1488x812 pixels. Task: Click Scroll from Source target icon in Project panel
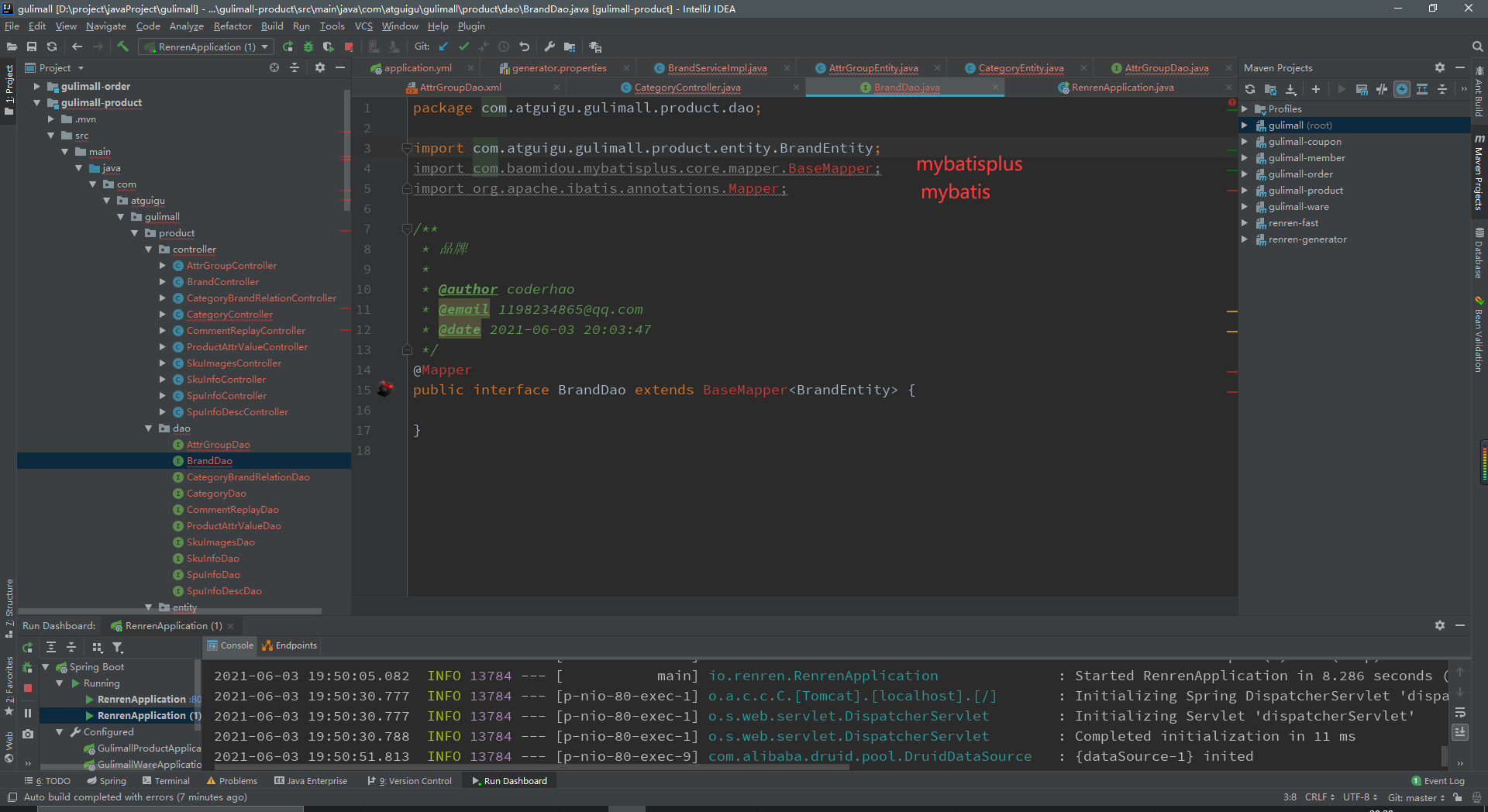coord(274,68)
